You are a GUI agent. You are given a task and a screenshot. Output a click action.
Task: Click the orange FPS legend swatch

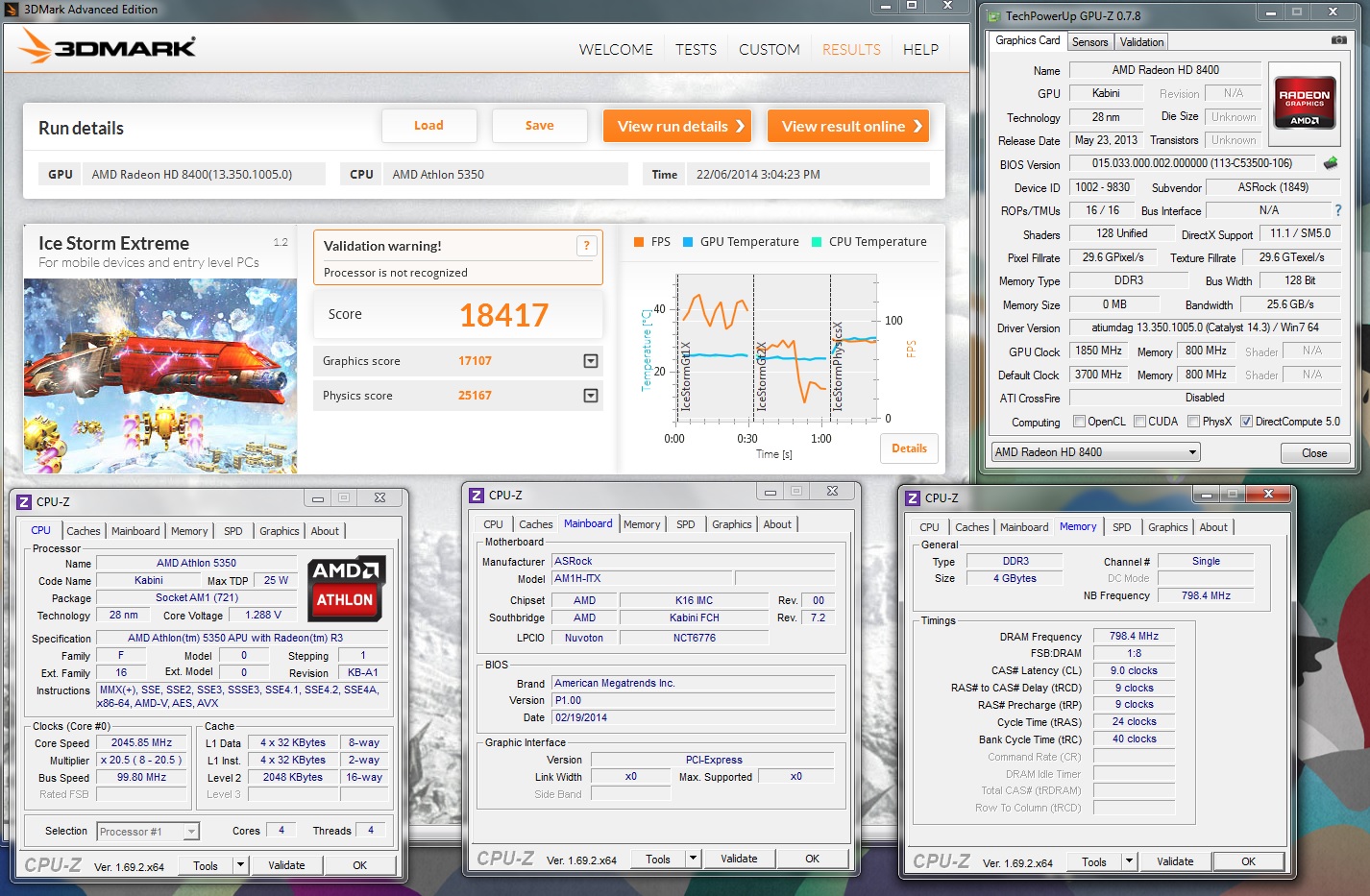tap(639, 242)
